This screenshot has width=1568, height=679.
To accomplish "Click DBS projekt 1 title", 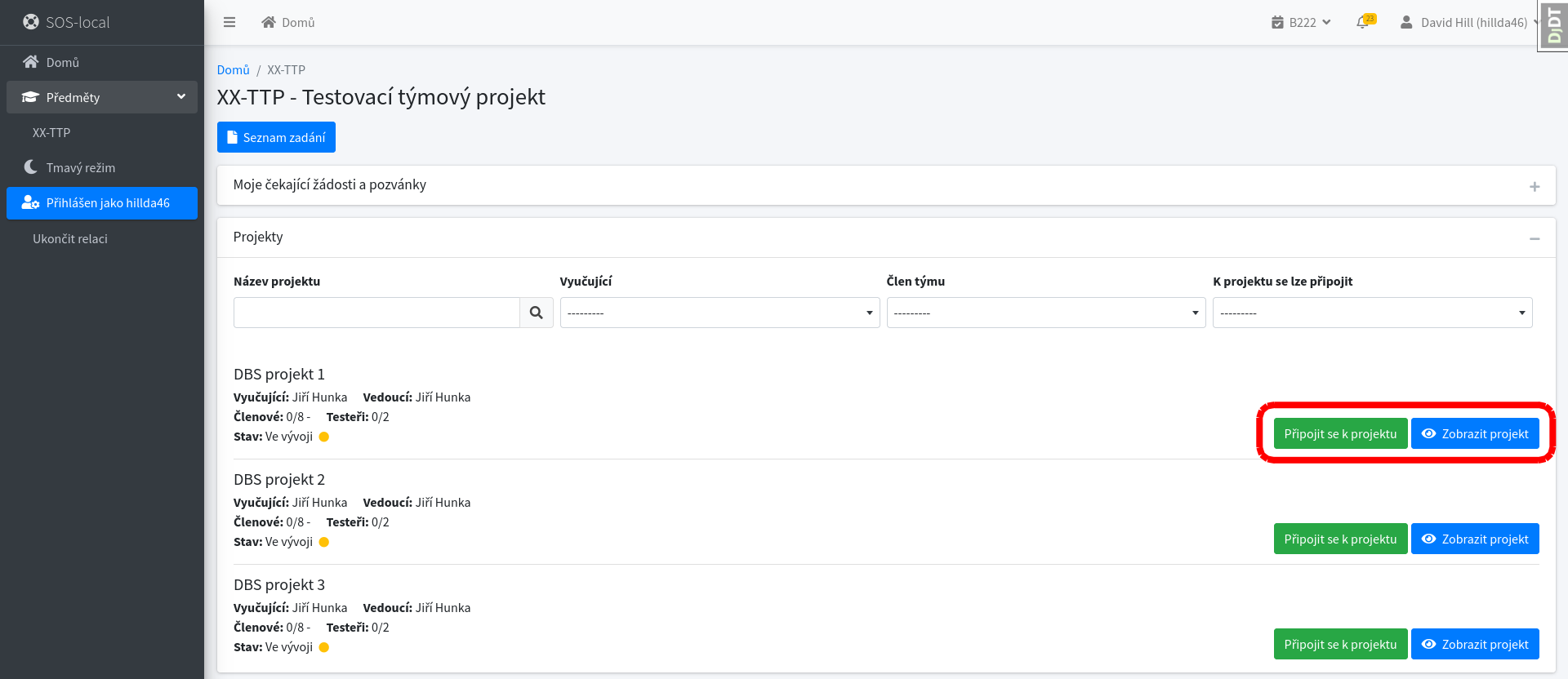I will [279, 374].
